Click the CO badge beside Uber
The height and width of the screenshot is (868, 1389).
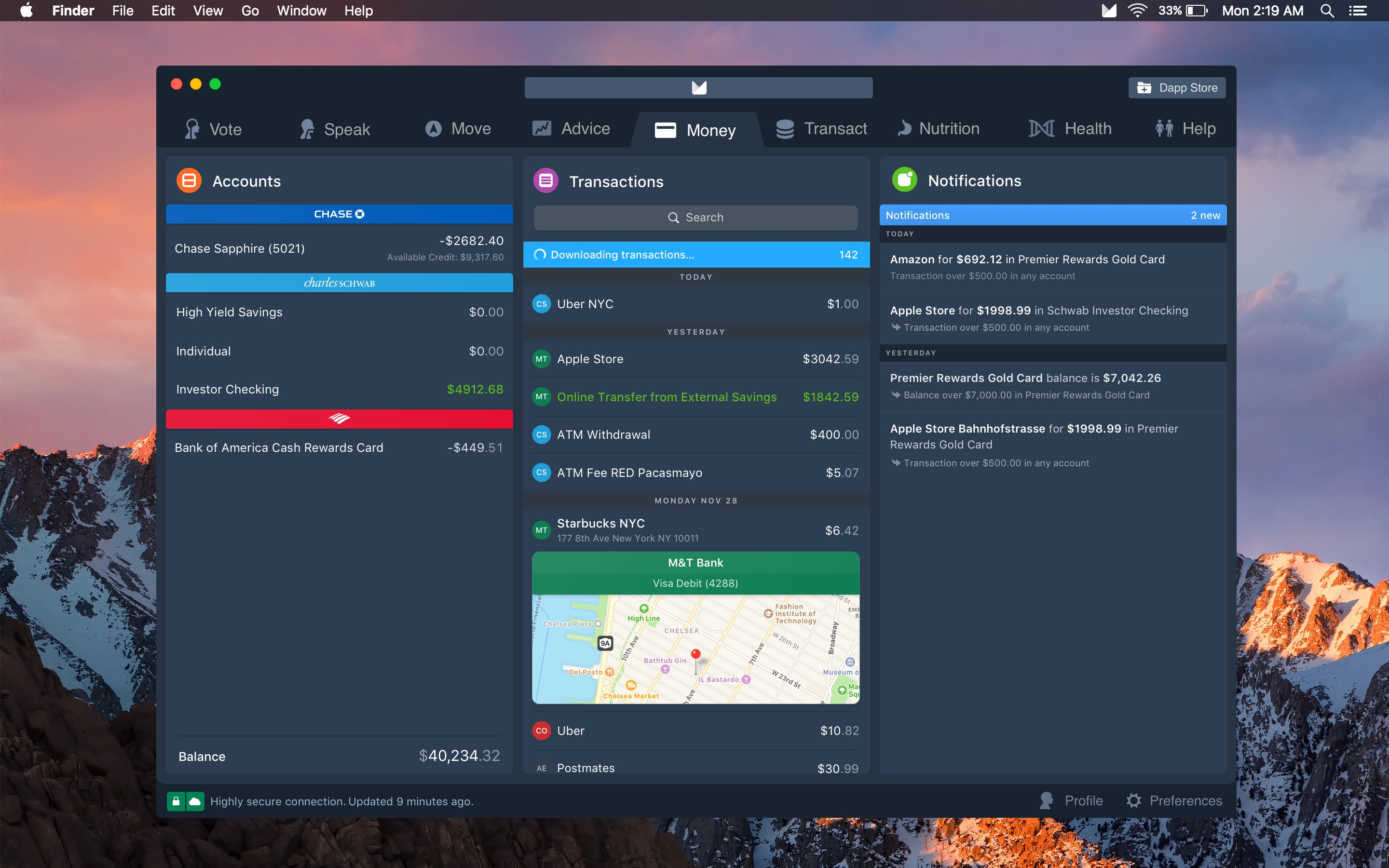pyautogui.click(x=541, y=731)
